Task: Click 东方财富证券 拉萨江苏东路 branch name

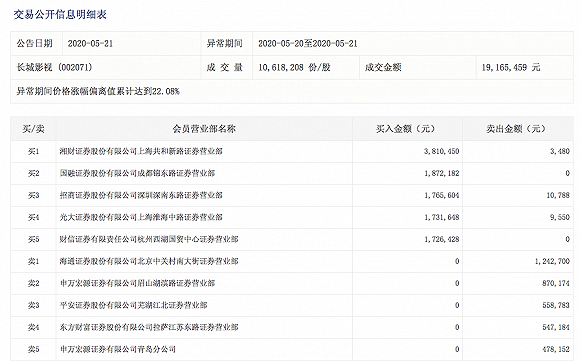Action: click(149, 327)
